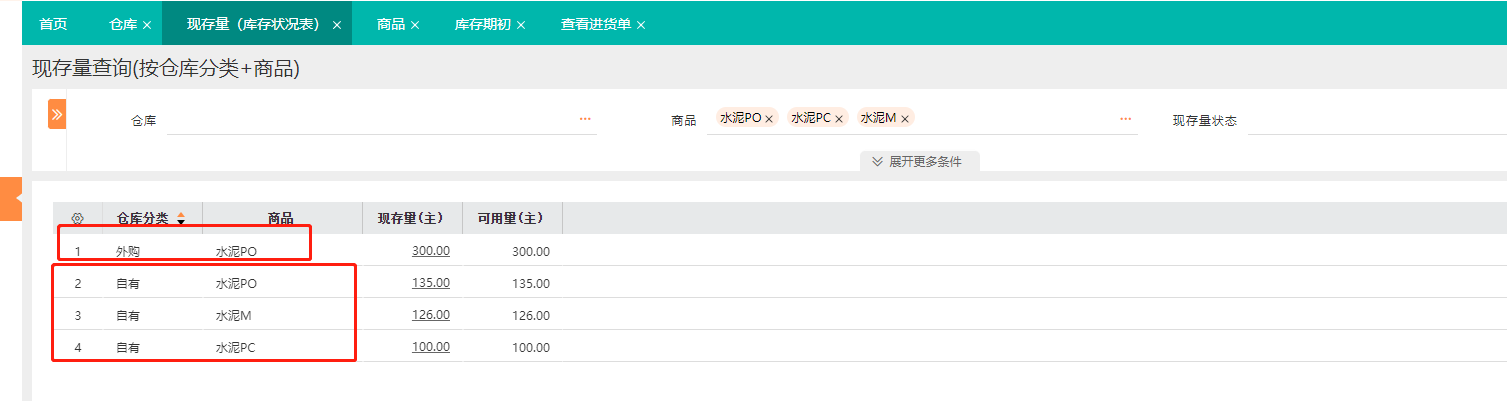The width and height of the screenshot is (1507, 401).
Task: Close the 库存期初 tab
Action: 520,25
